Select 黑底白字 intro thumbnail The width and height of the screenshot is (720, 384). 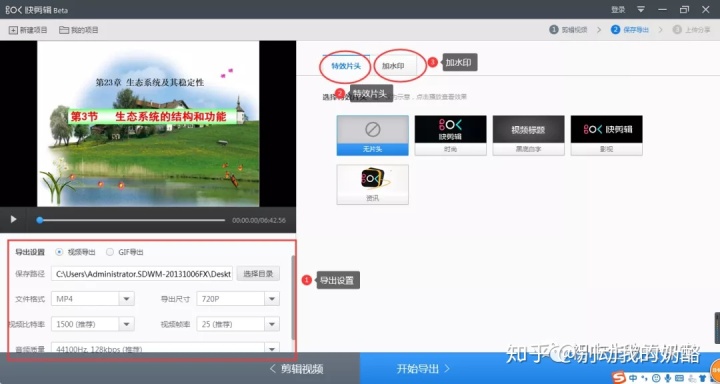tap(529, 135)
